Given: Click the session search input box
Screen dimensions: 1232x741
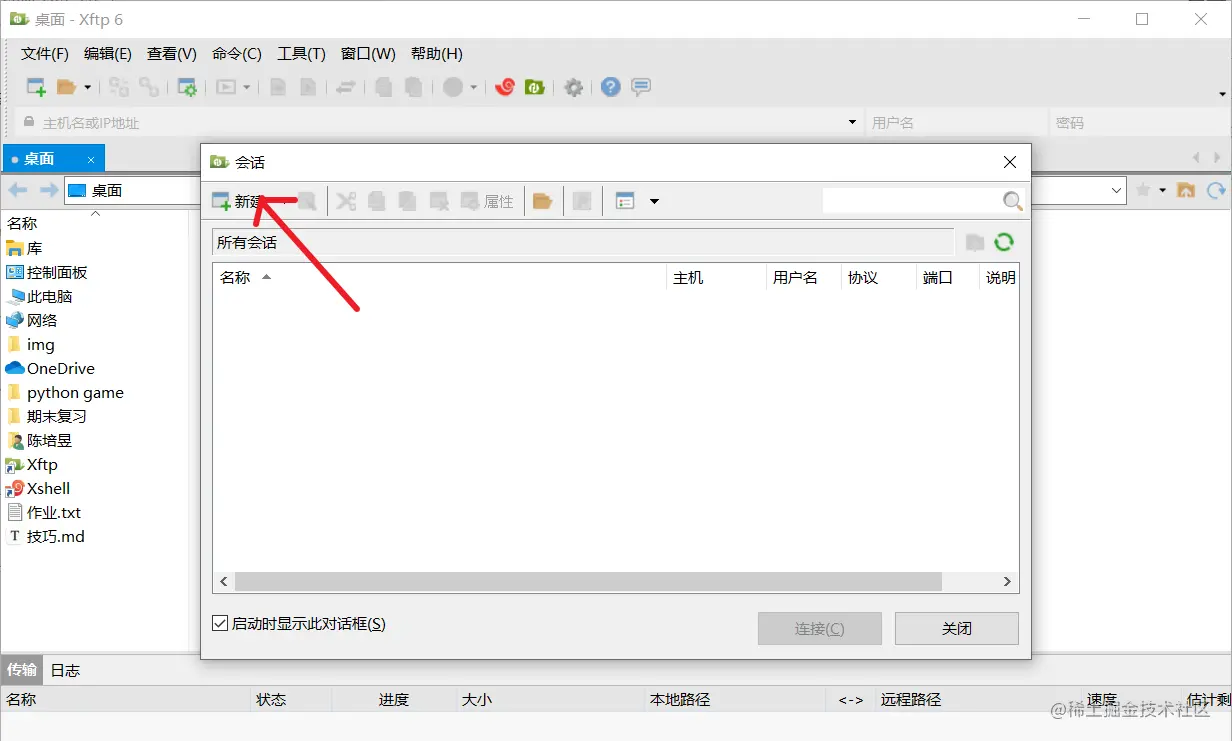Looking at the screenshot, I should click(x=911, y=201).
